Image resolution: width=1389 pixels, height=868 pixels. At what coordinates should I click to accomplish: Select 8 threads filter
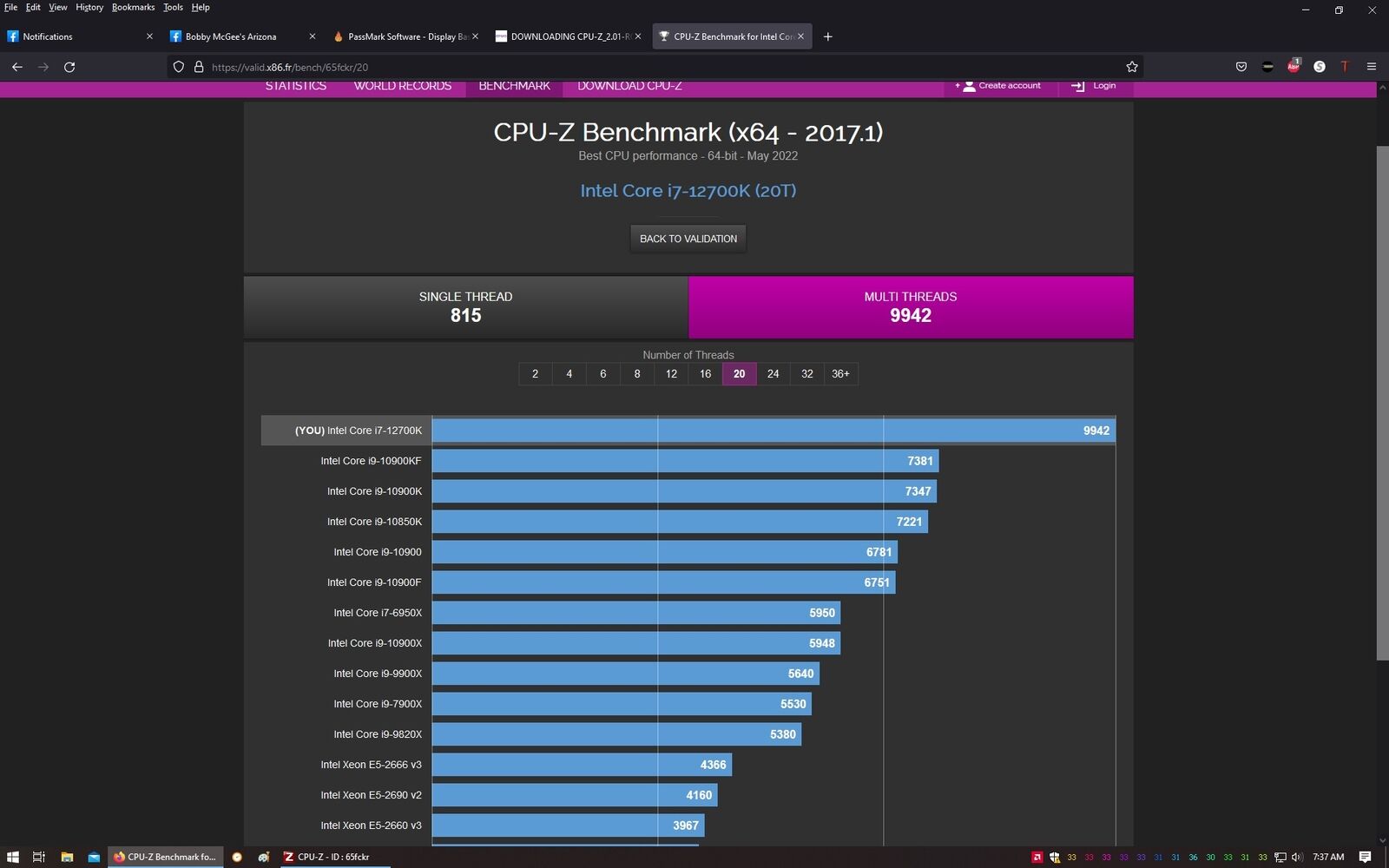[x=637, y=374]
